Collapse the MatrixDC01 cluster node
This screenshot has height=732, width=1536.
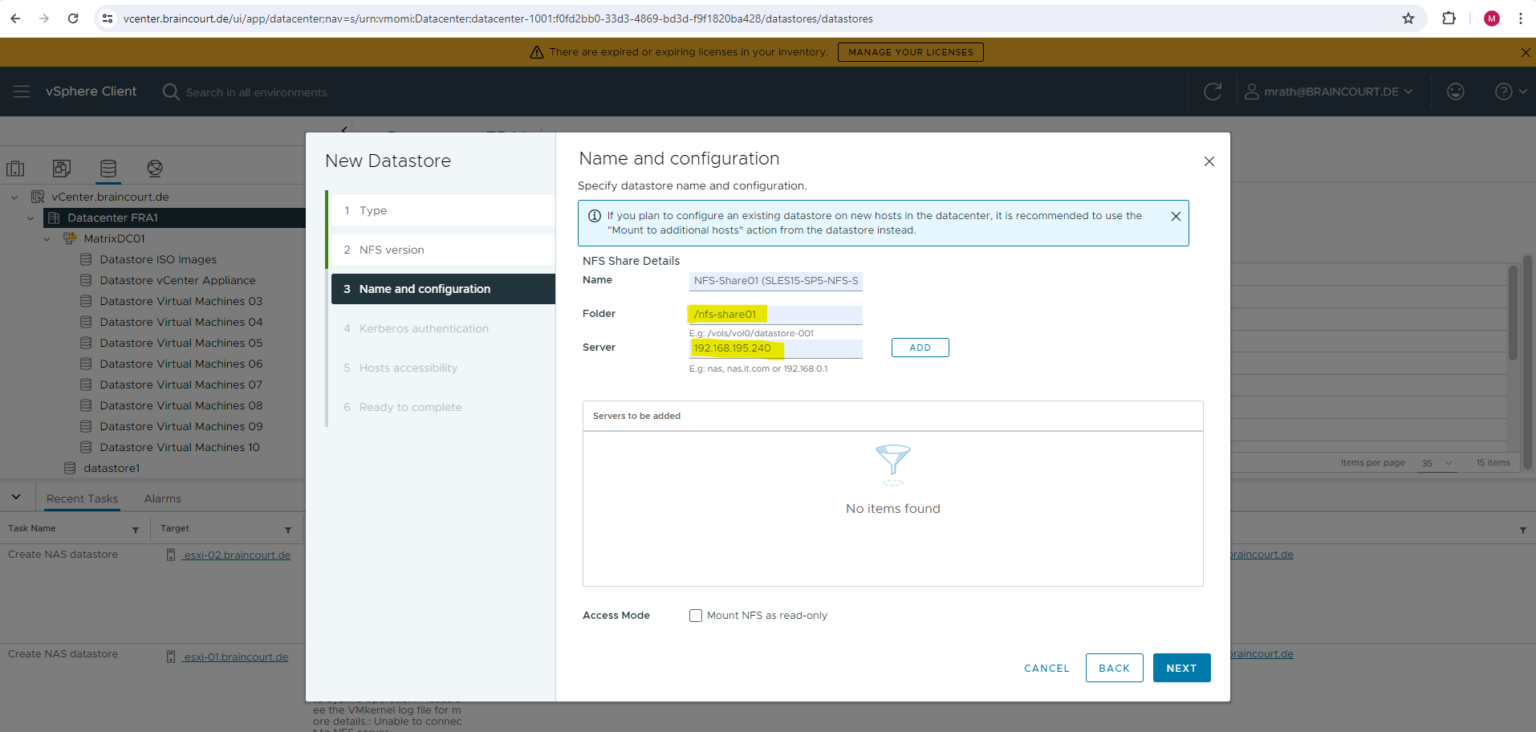pos(46,238)
